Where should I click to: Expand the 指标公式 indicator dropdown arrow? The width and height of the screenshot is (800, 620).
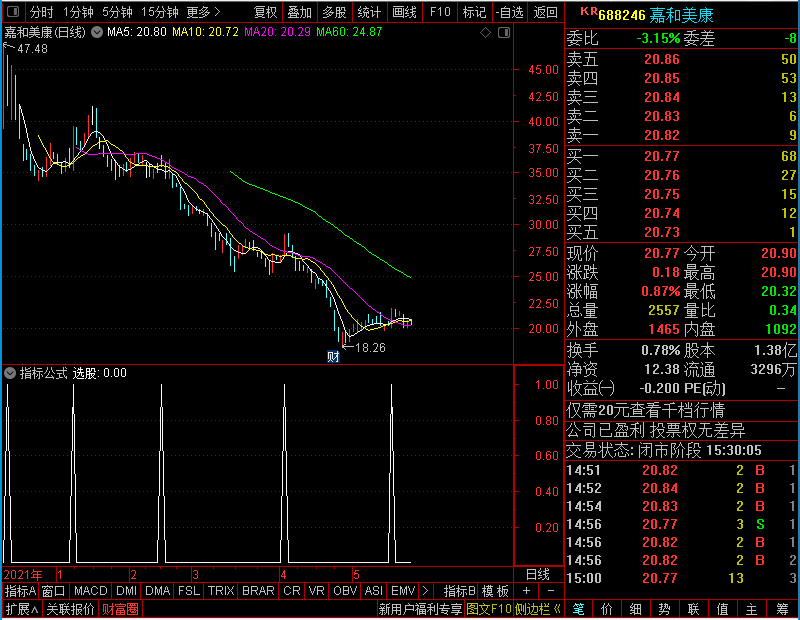10,373
